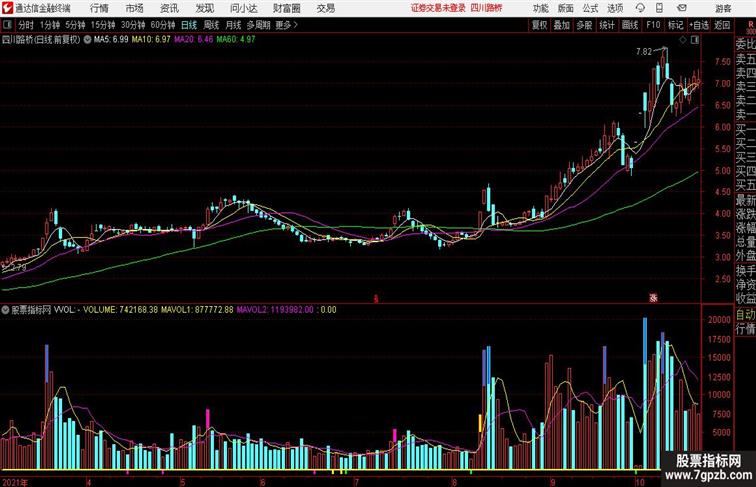The image size is (756, 487).
Task: Click the 统计 statistics button
Action: [x=607, y=25]
